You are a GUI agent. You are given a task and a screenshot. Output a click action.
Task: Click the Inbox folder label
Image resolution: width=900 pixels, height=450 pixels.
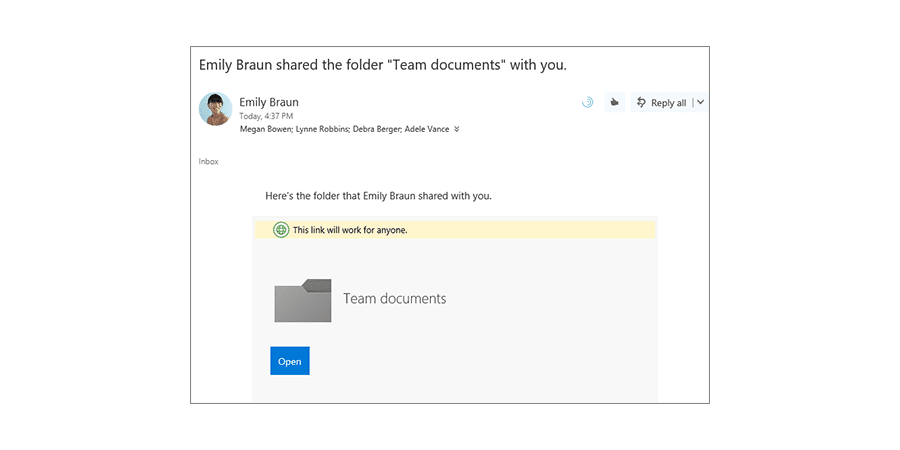(x=208, y=162)
